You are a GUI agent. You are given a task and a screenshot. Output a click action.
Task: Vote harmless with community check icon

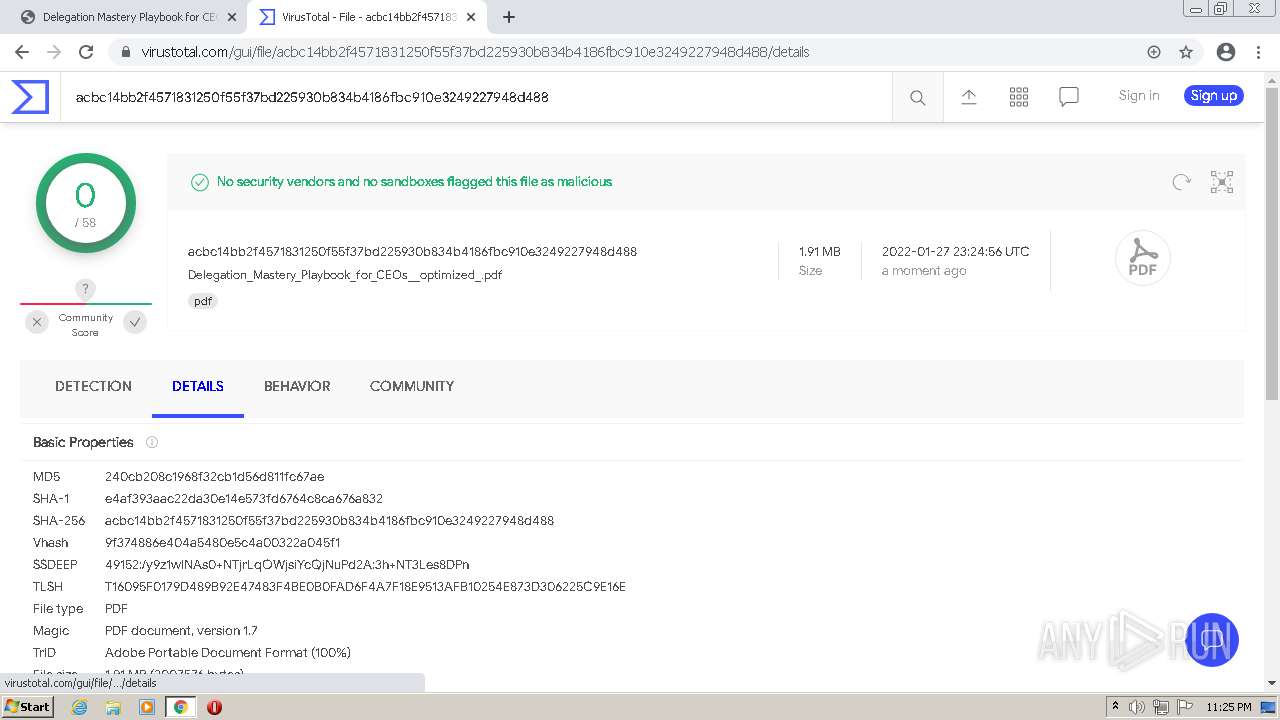point(135,322)
